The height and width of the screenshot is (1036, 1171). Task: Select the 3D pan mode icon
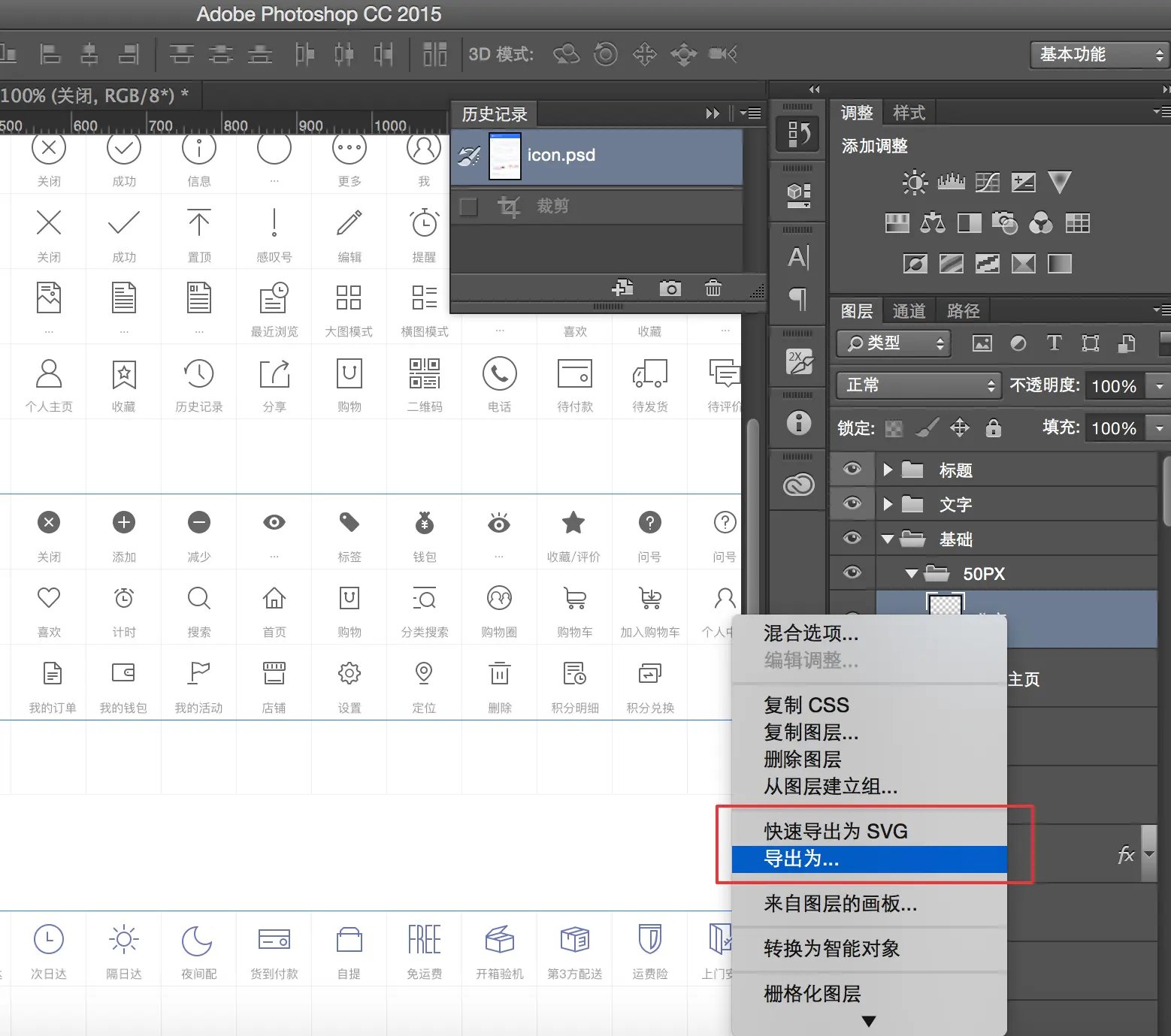644,54
